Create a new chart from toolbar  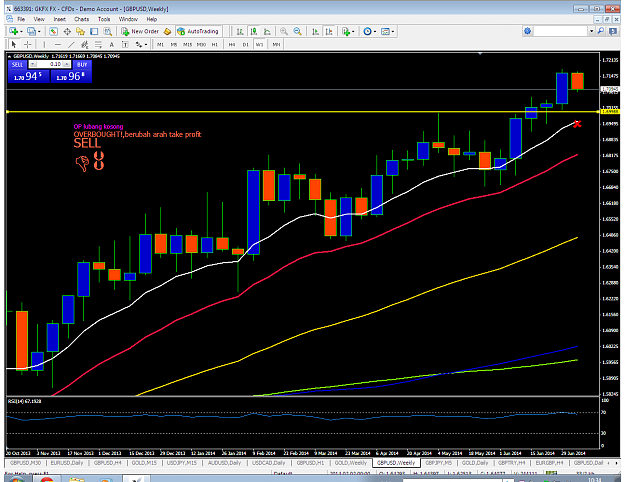coord(14,31)
